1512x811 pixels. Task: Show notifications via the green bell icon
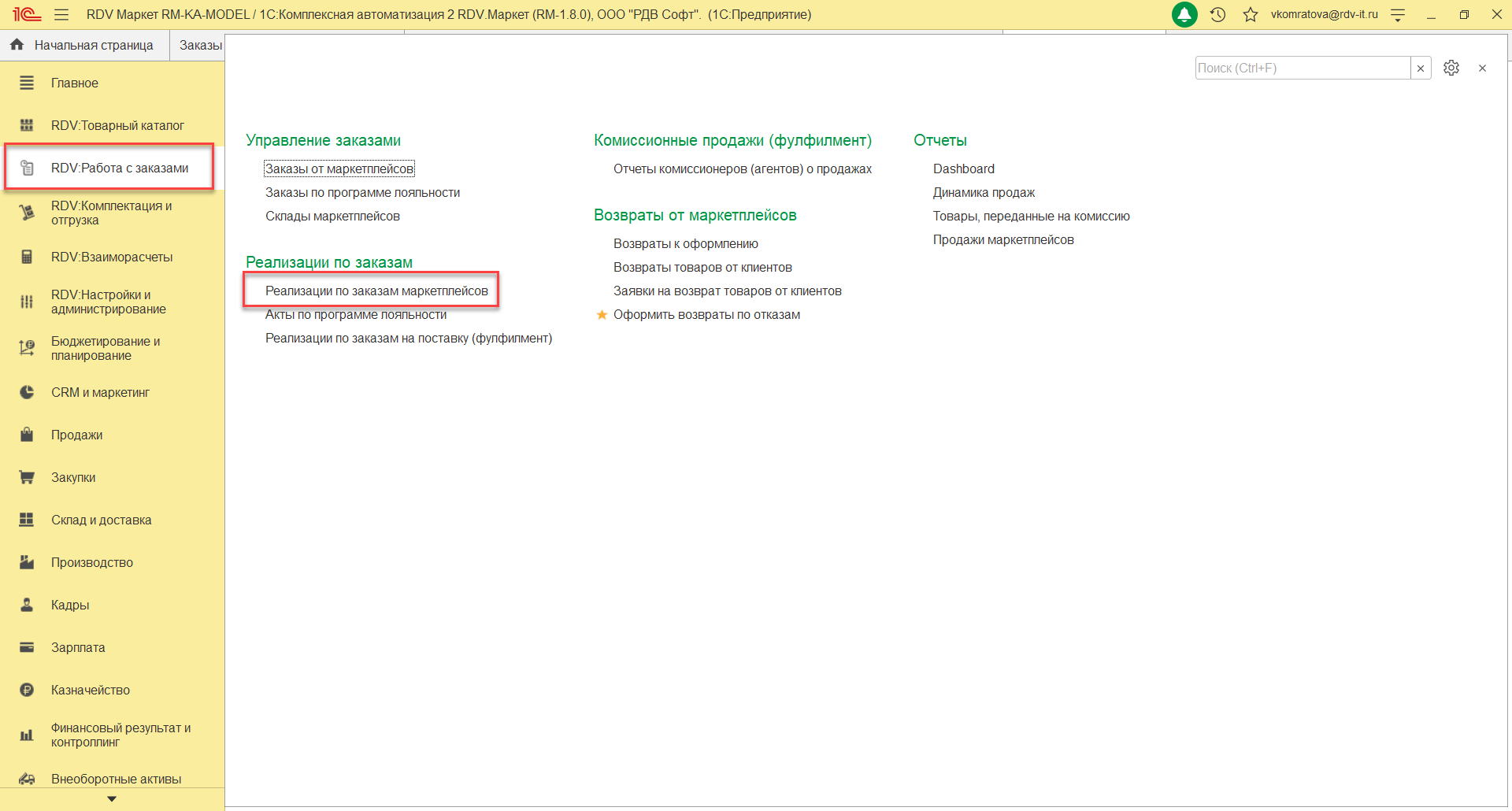(1184, 14)
